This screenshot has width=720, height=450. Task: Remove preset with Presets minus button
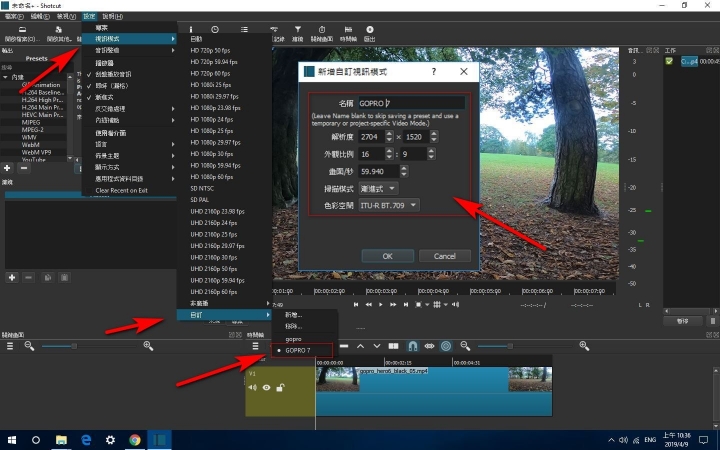coord(24,169)
